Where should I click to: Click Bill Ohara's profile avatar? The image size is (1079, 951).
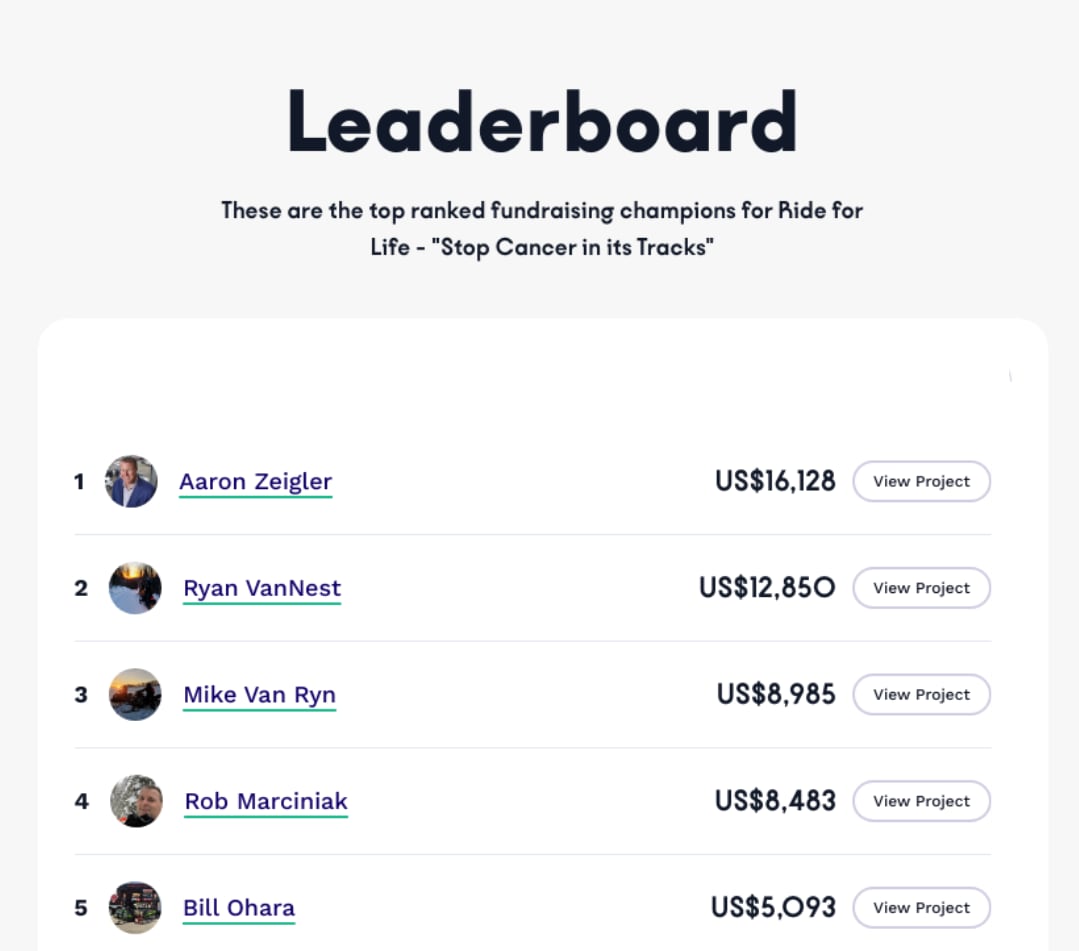tap(135, 908)
